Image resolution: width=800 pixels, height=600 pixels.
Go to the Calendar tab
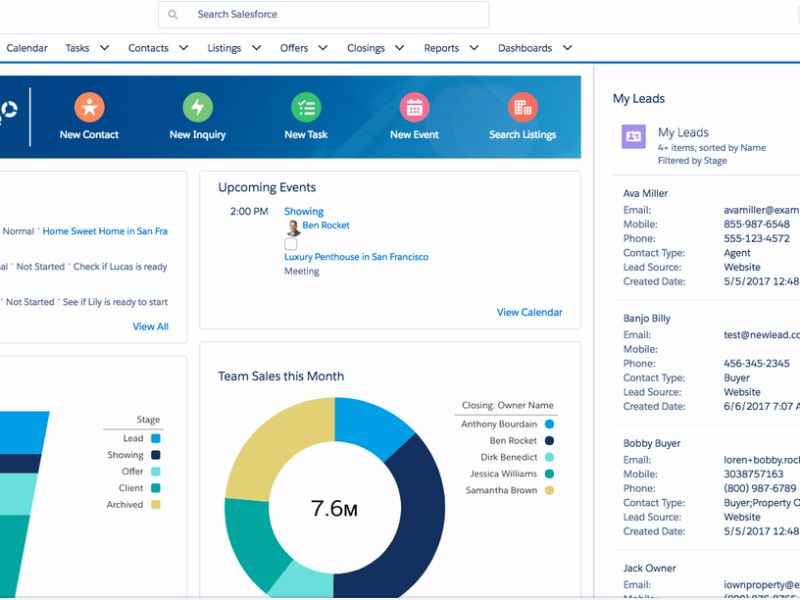[27, 48]
